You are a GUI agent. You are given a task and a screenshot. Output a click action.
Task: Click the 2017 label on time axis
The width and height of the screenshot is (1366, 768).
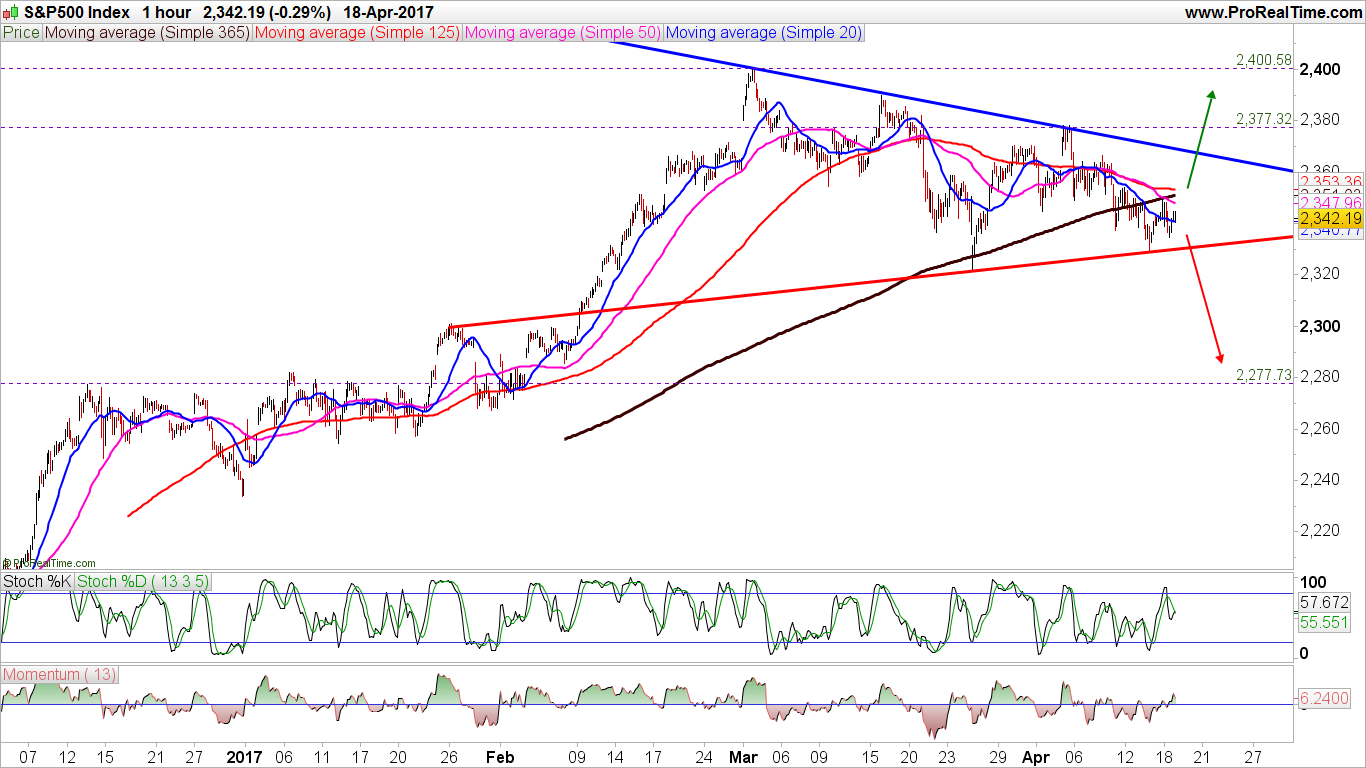point(244,757)
